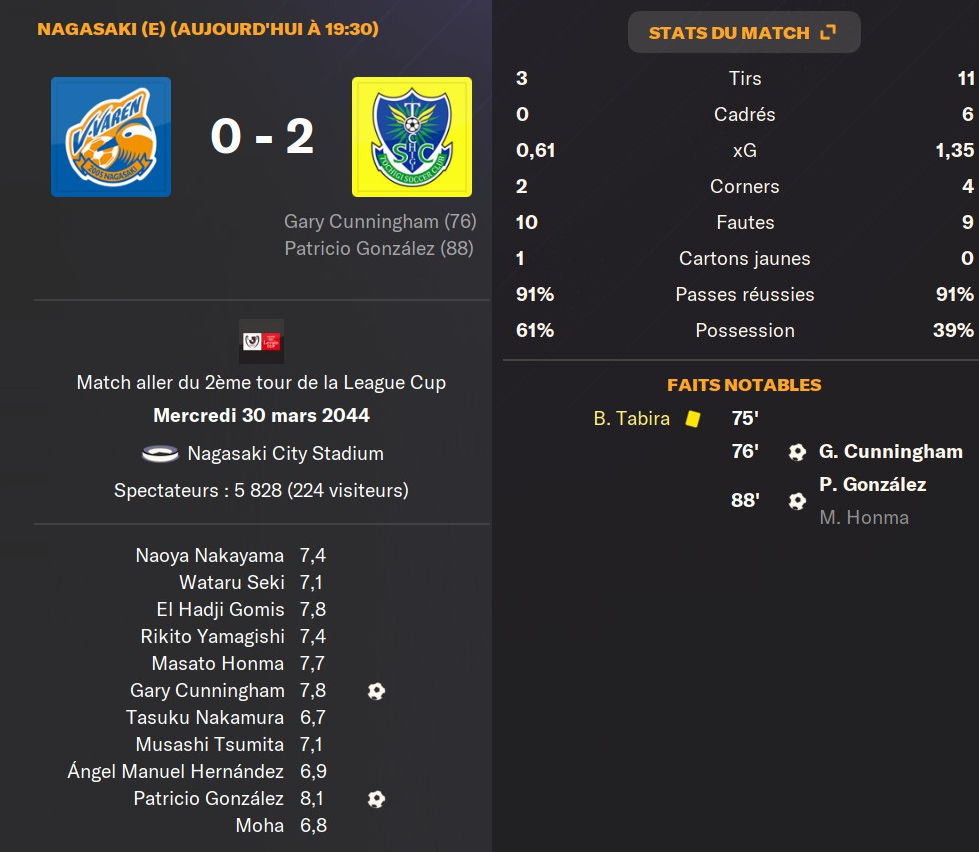
Task: Click the stadium icon beside Nagasaki City Stadium
Action: [160, 454]
